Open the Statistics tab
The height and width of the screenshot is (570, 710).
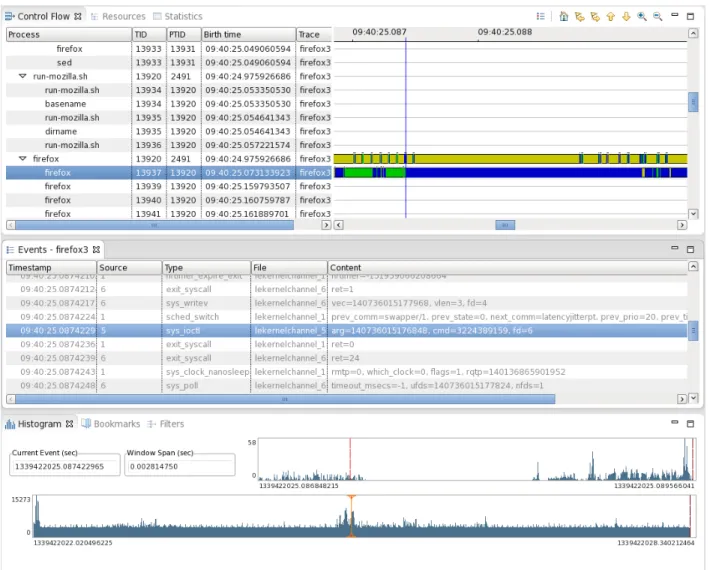coord(178,16)
